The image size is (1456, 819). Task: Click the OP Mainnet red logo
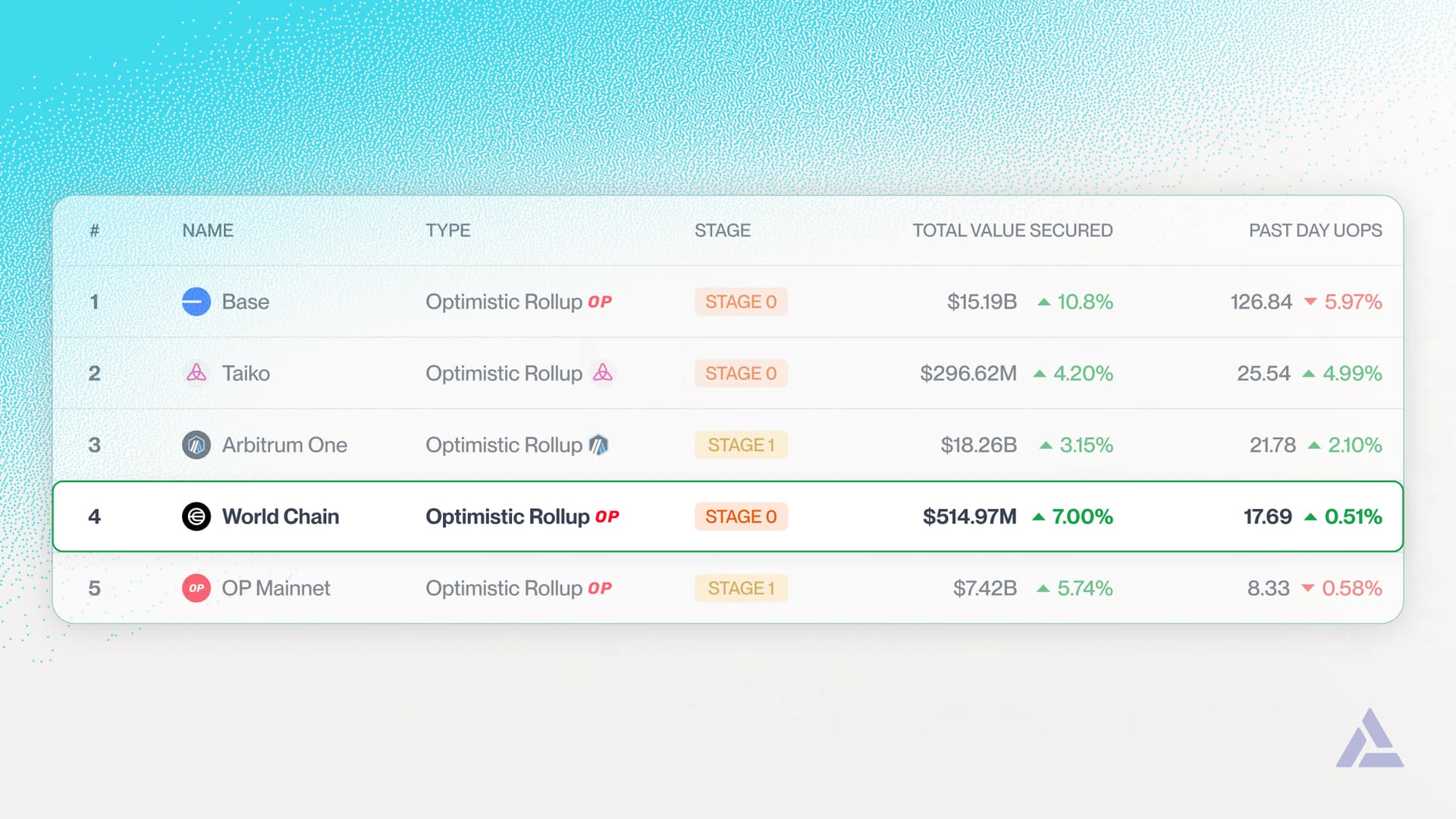[196, 588]
